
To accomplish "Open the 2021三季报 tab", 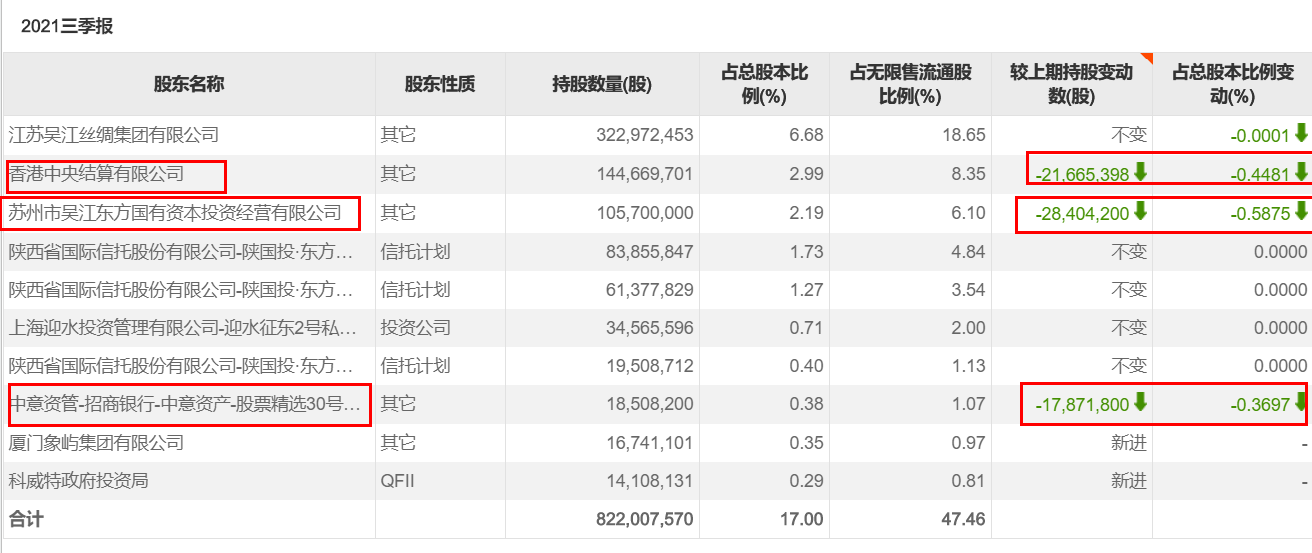I will click(67, 27).
